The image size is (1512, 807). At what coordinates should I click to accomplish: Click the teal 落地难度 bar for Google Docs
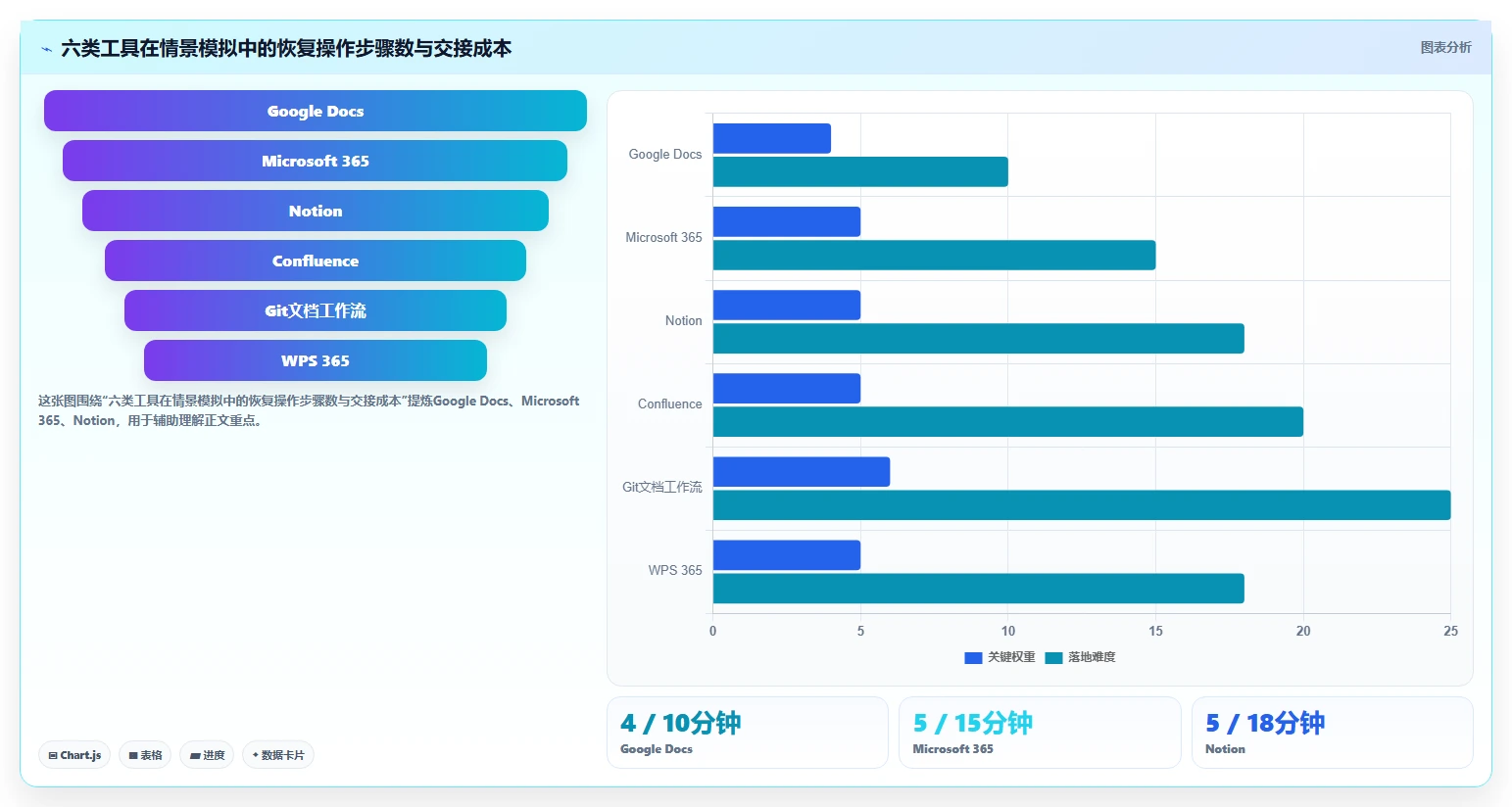(x=860, y=171)
